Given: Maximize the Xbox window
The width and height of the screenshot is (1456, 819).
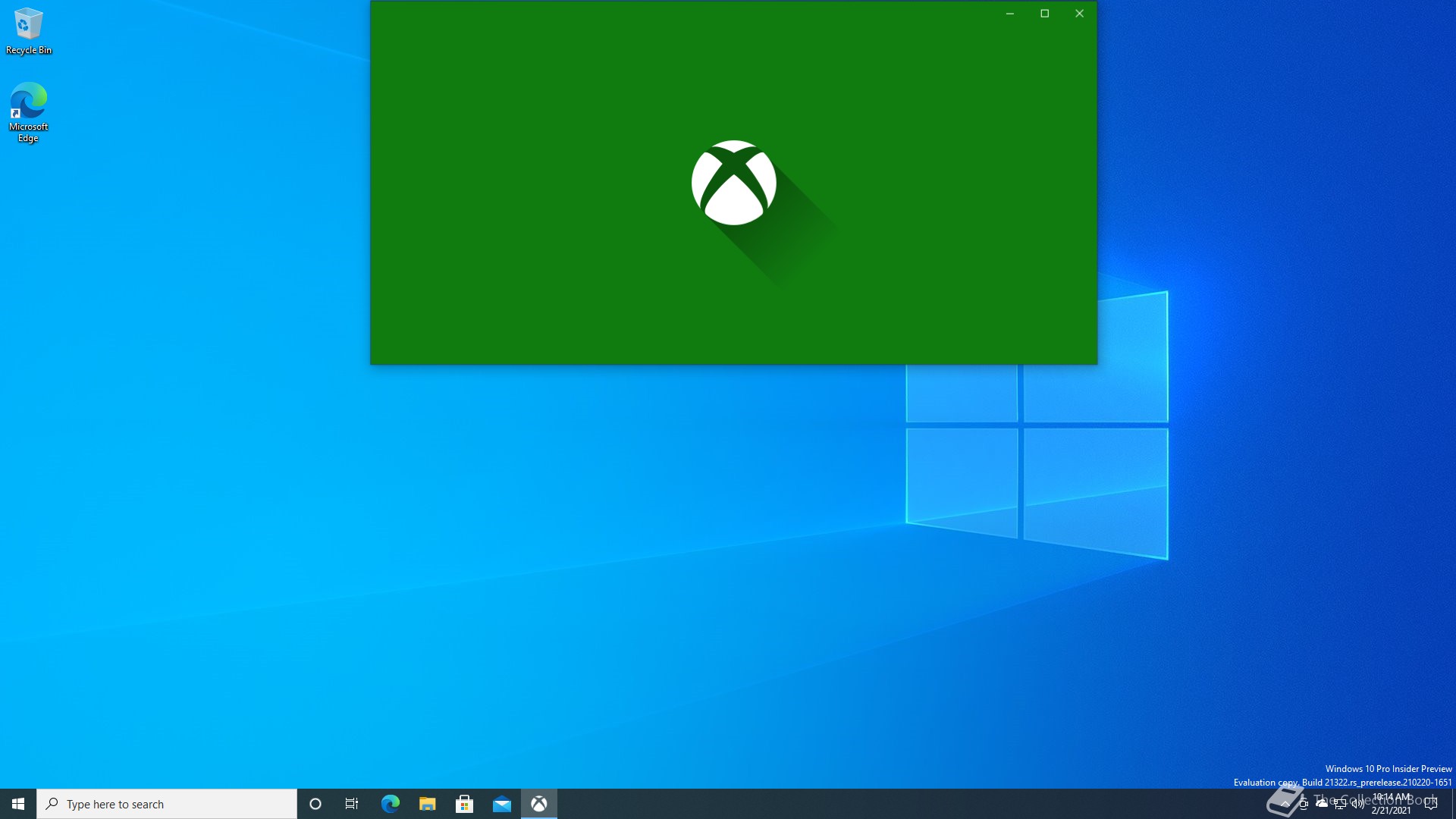Looking at the screenshot, I should click(1044, 14).
